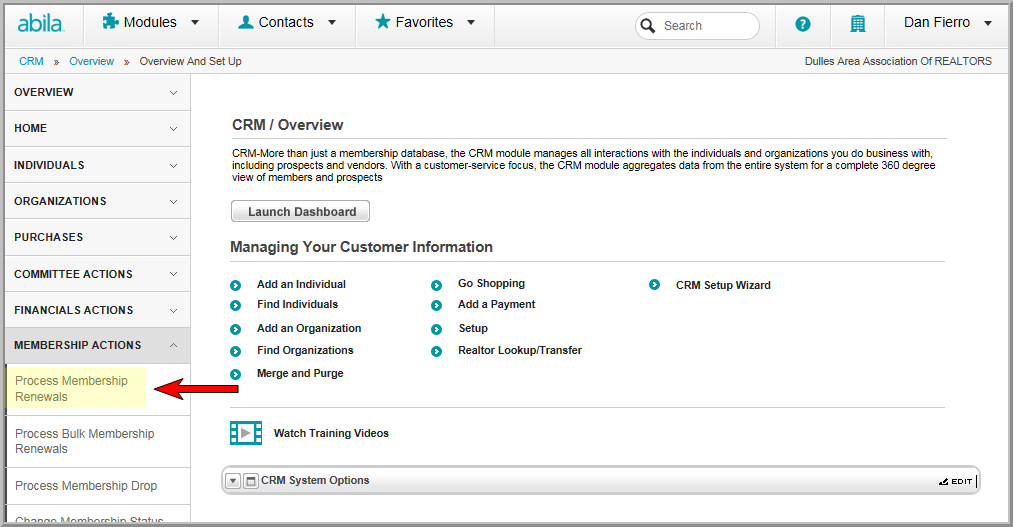Open the Watch Training Videos link
This screenshot has height=527, width=1013.
(331, 433)
